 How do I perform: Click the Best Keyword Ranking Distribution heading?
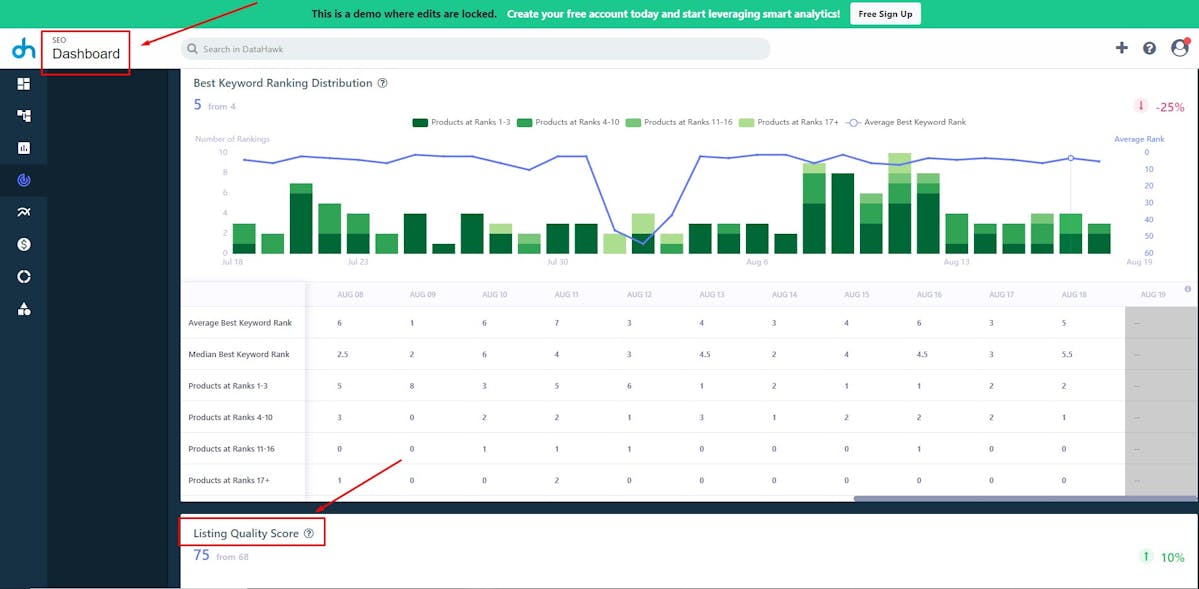coord(283,83)
